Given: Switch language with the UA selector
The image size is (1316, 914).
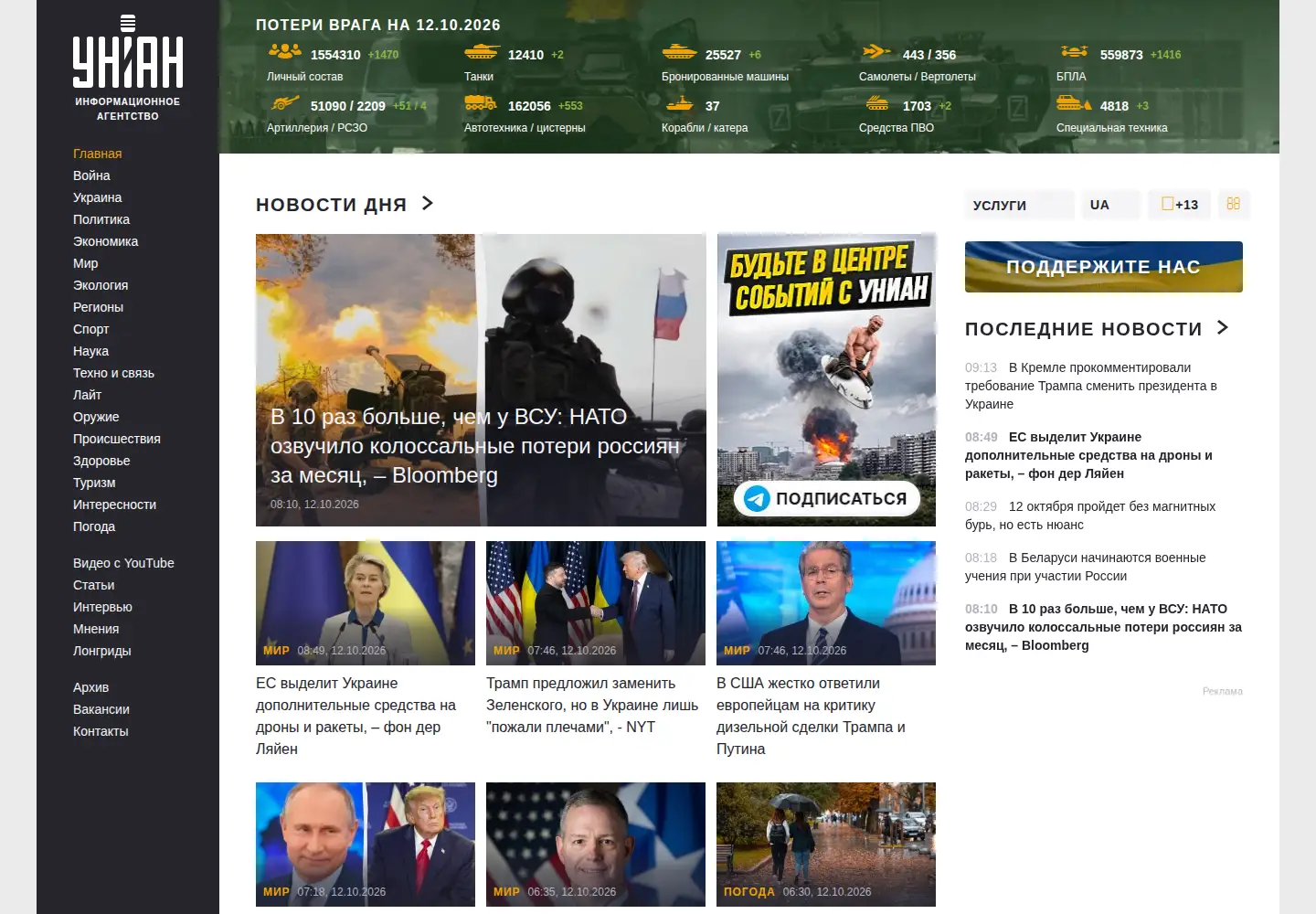Looking at the screenshot, I should point(1110,205).
